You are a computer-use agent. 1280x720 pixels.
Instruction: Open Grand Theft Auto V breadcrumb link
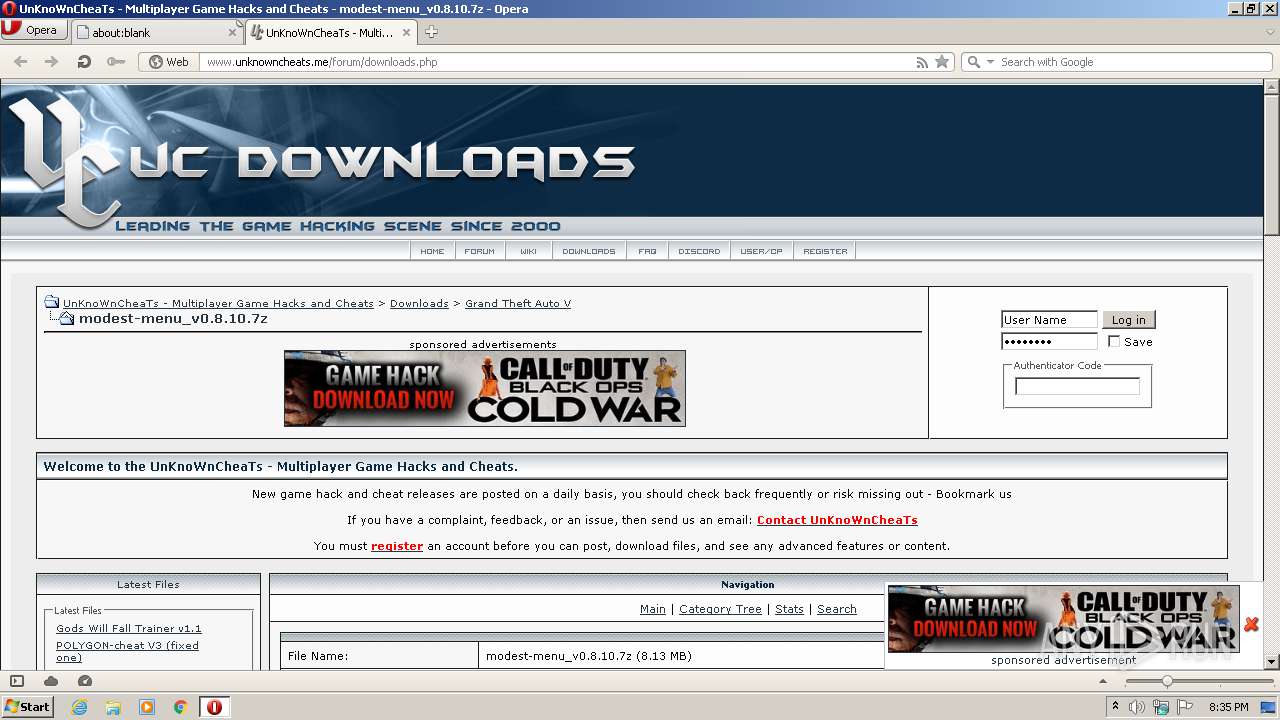[518, 303]
